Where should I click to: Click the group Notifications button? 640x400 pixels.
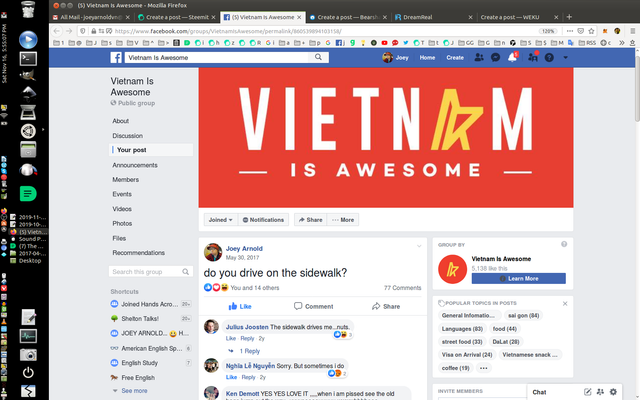(263, 220)
